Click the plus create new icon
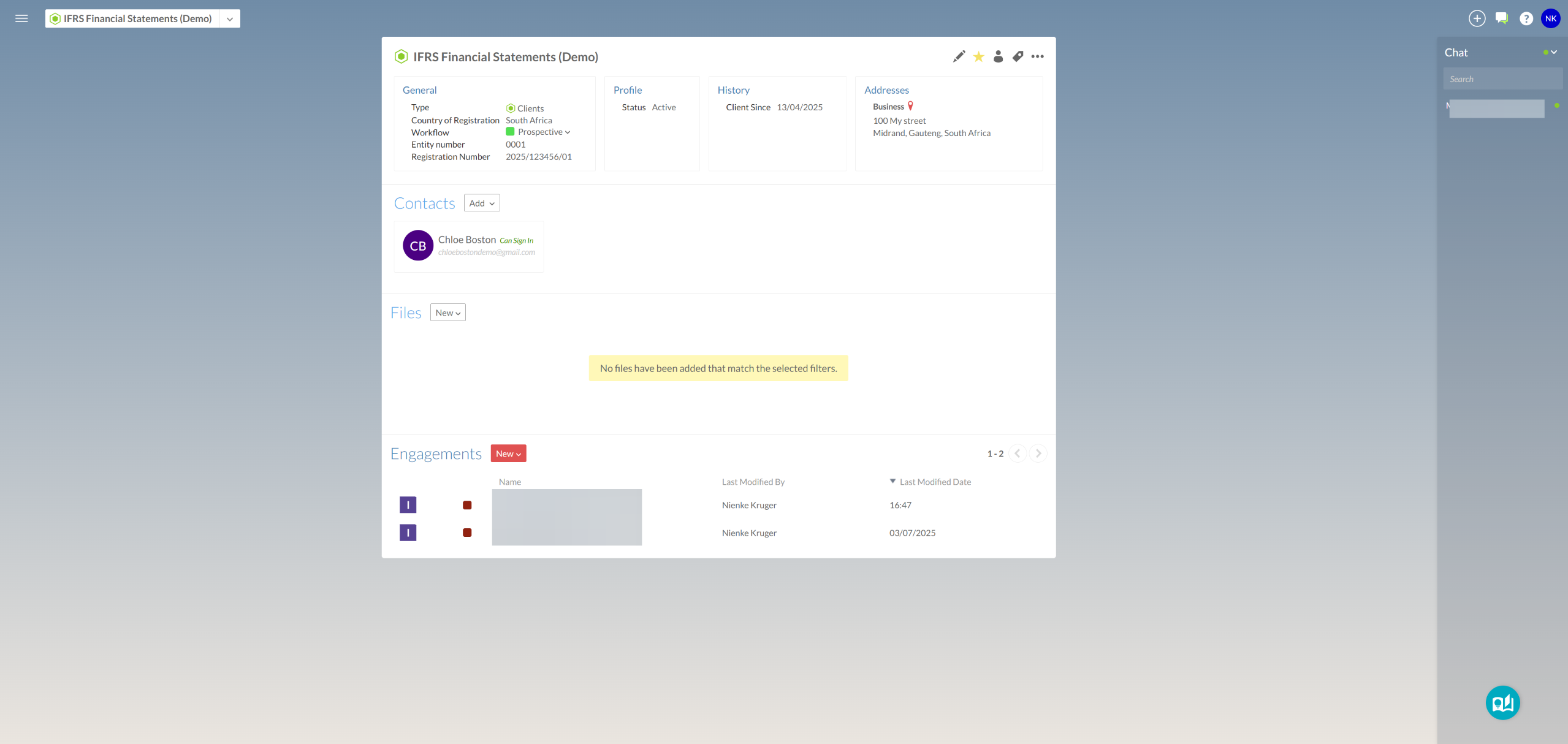 click(x=1477, y=18)
